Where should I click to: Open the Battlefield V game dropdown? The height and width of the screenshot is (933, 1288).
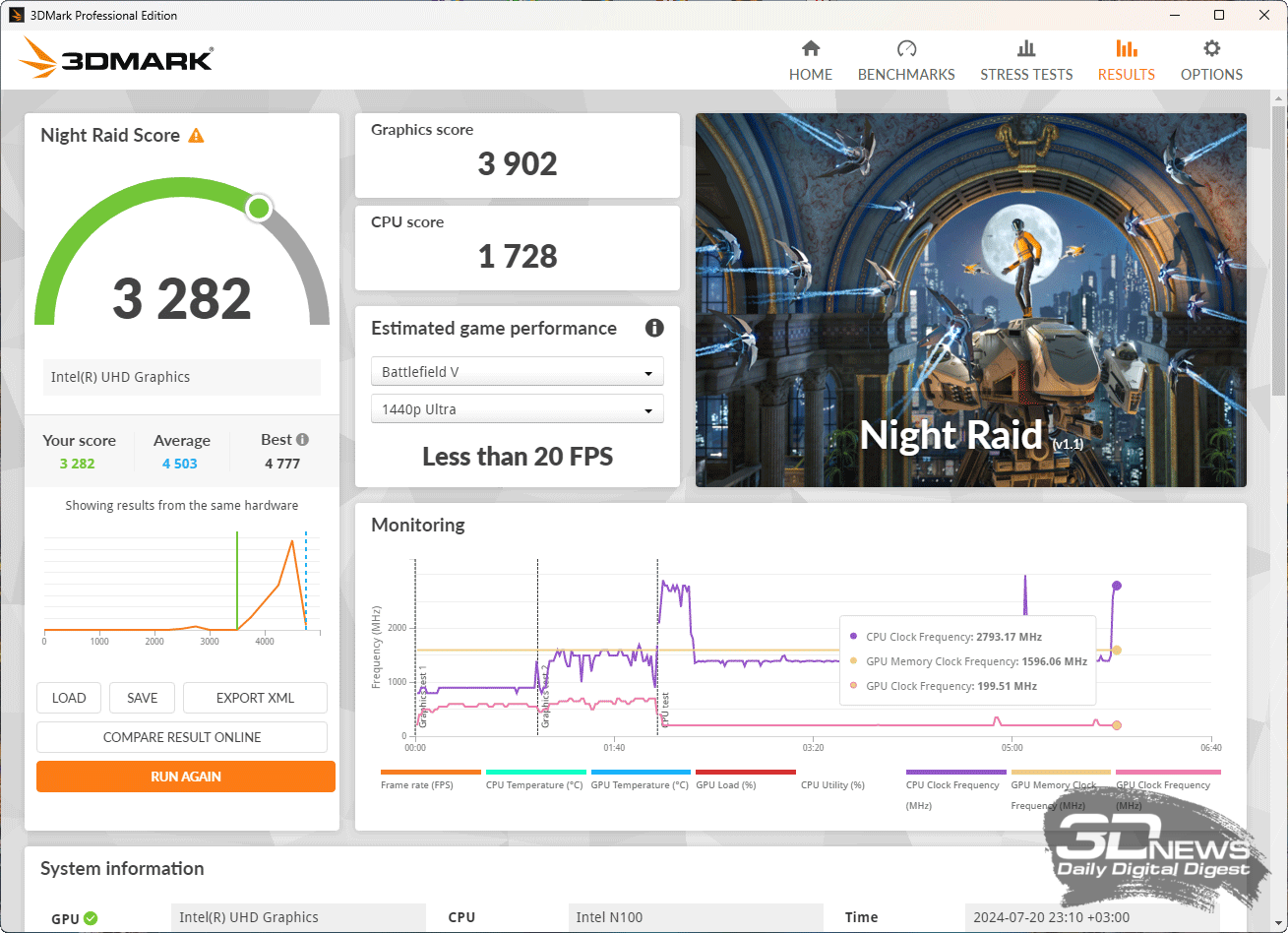pos(518,372)
